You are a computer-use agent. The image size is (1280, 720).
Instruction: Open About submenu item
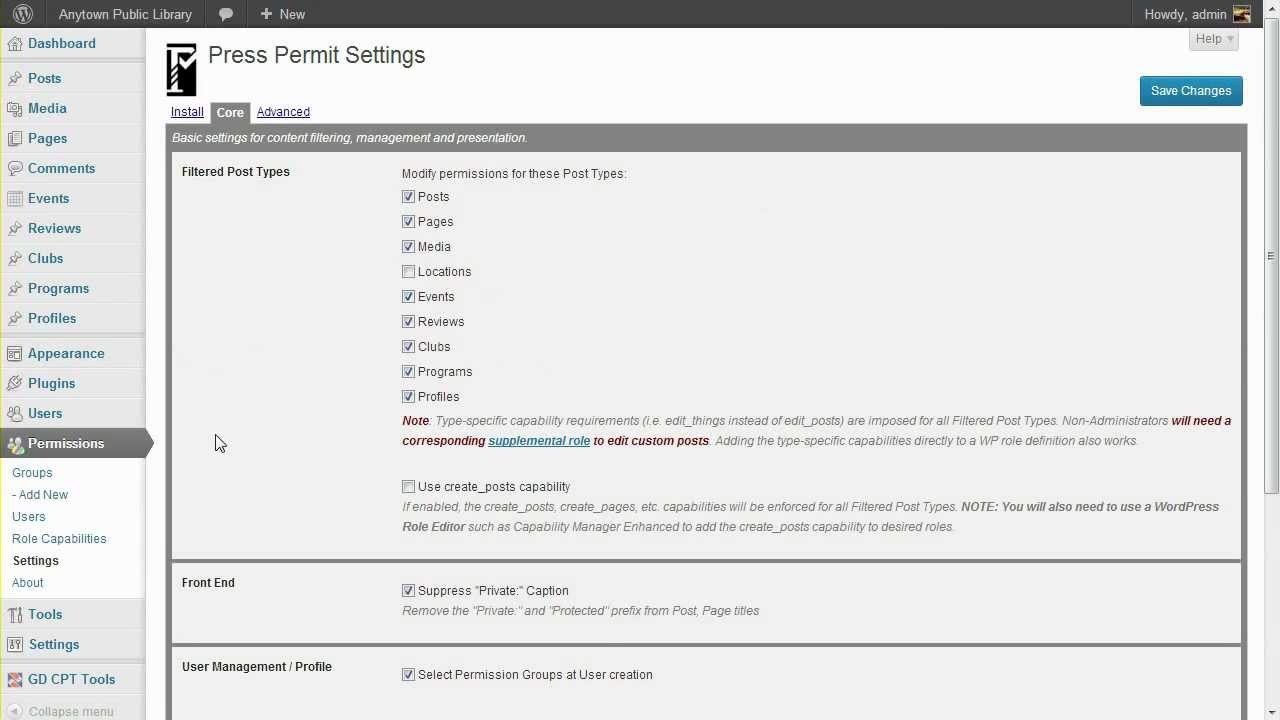[x=28, y=583]
